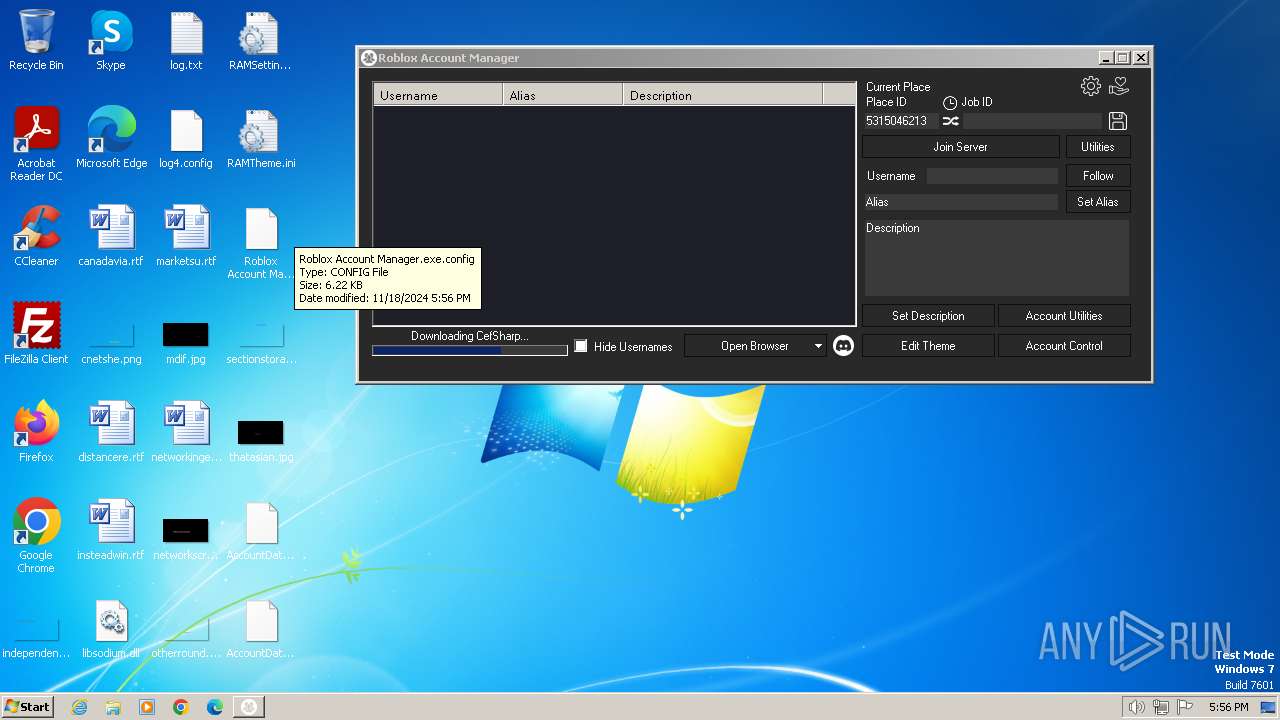Click the Description text area

[996, 257]
